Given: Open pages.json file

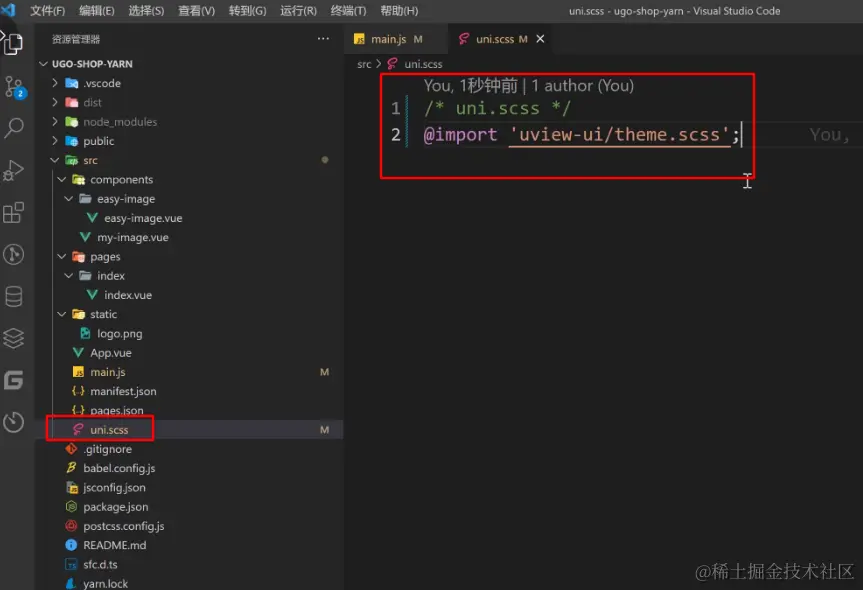Looking at the screenshot, I should coord(117,411).
